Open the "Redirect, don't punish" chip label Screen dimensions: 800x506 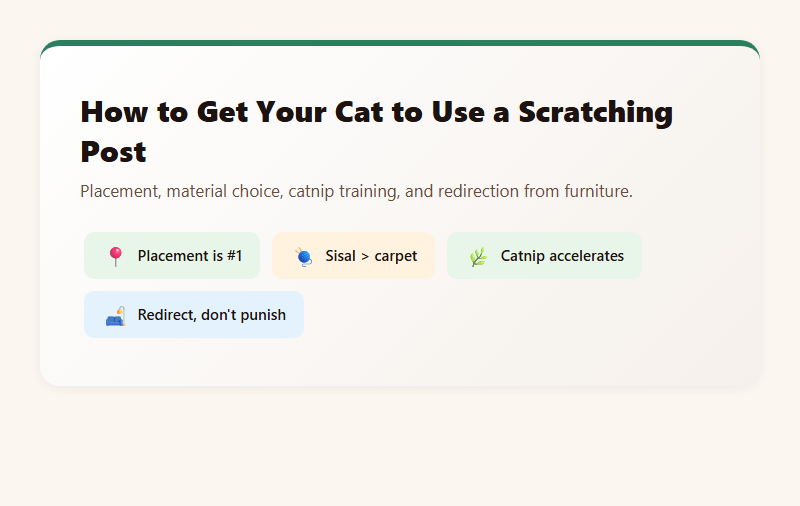coord(212,315)
